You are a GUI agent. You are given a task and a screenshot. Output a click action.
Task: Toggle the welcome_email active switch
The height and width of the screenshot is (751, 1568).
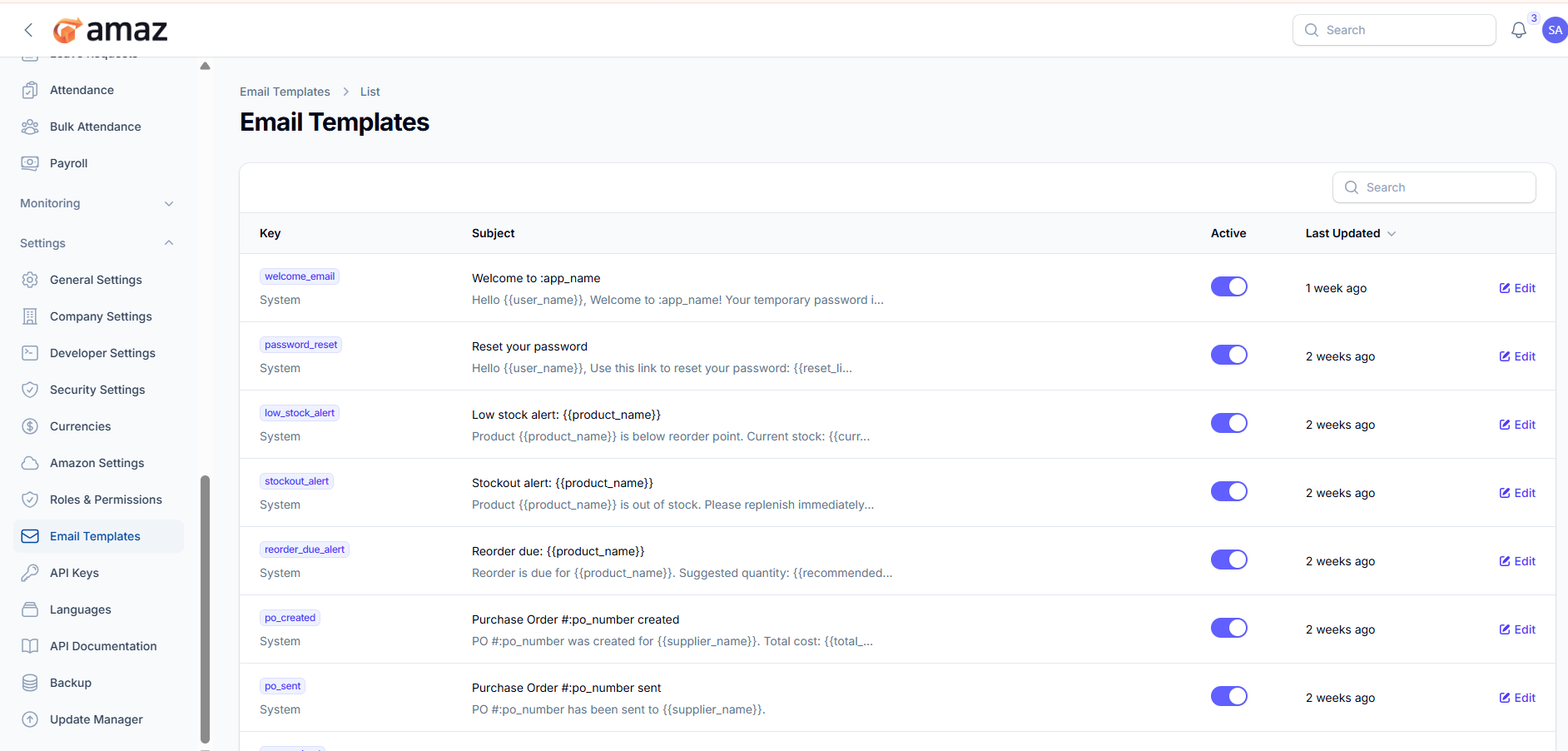click(1229, 286)
